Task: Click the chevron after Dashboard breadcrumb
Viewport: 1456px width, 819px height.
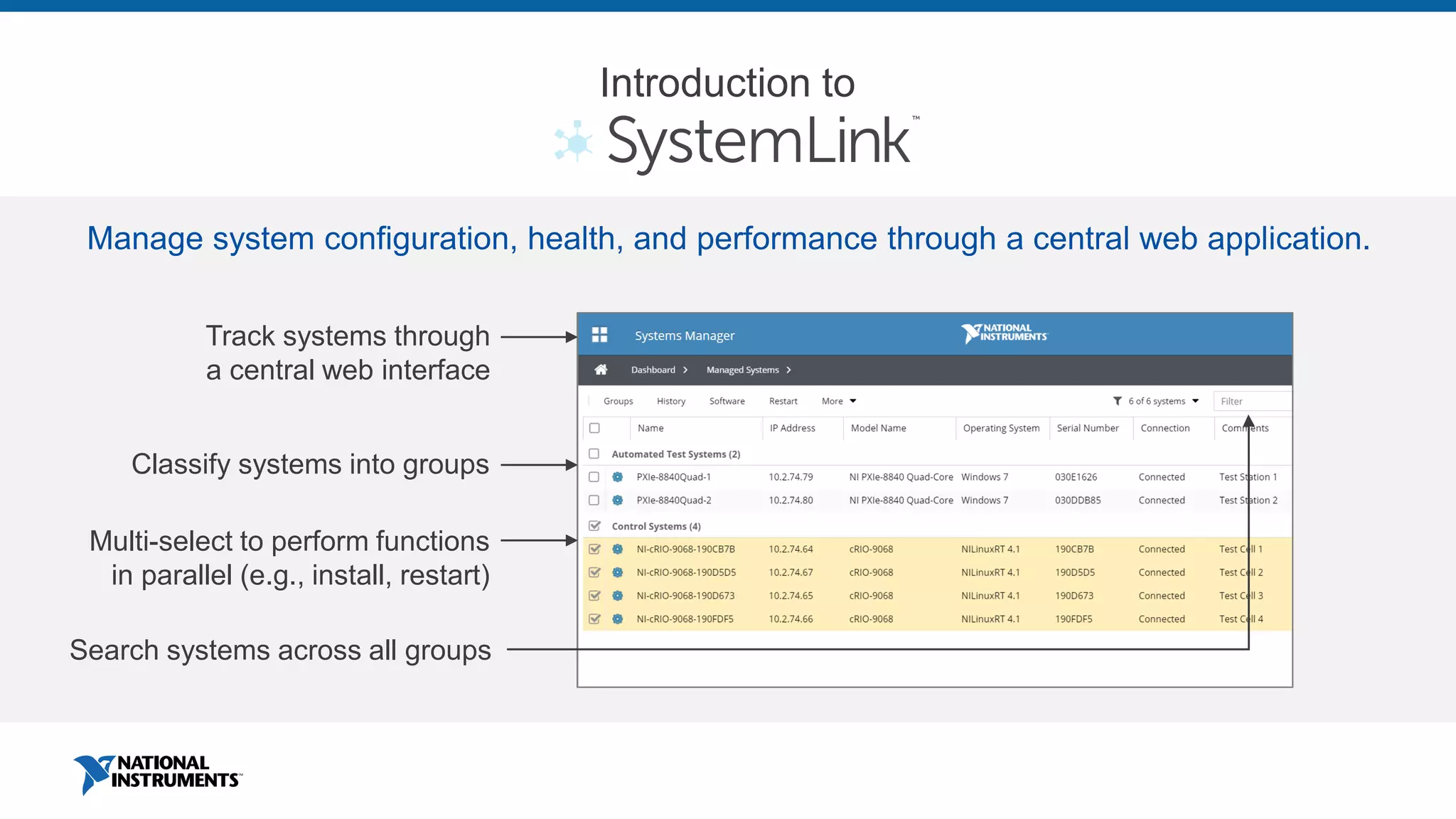Action: [685, 370]
